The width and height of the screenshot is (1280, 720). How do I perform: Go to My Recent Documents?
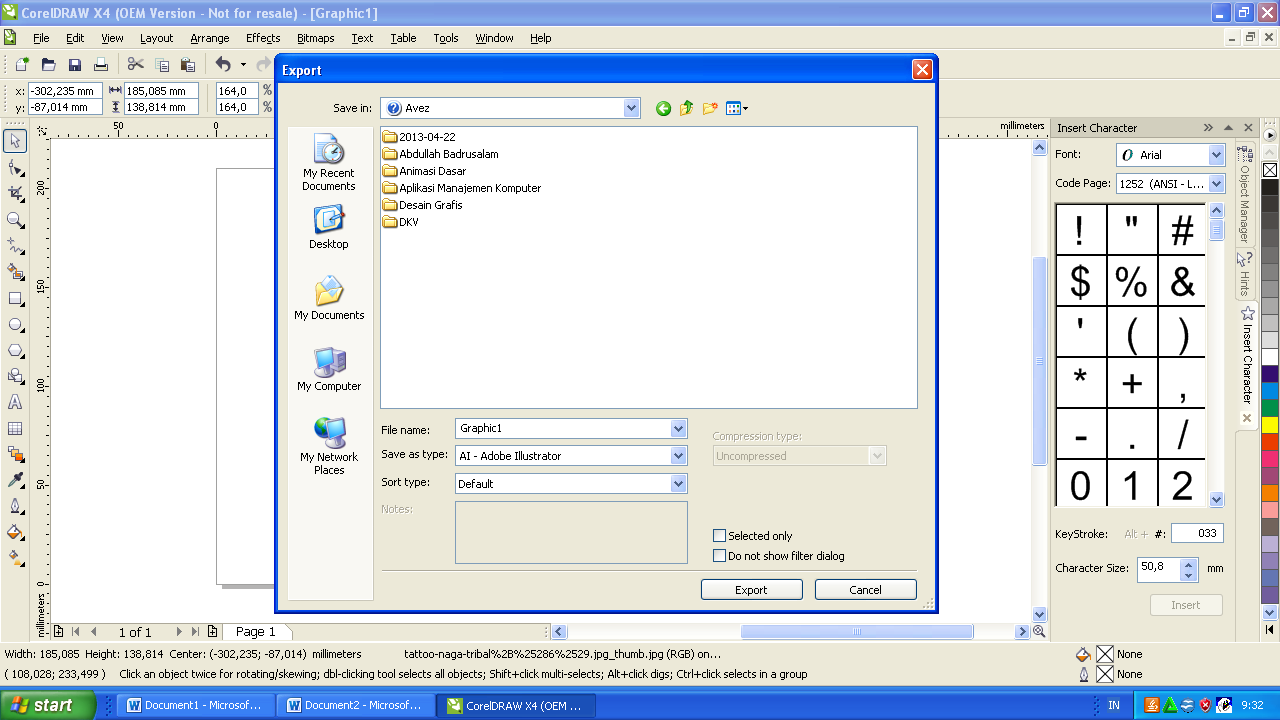tap(329, 163)
